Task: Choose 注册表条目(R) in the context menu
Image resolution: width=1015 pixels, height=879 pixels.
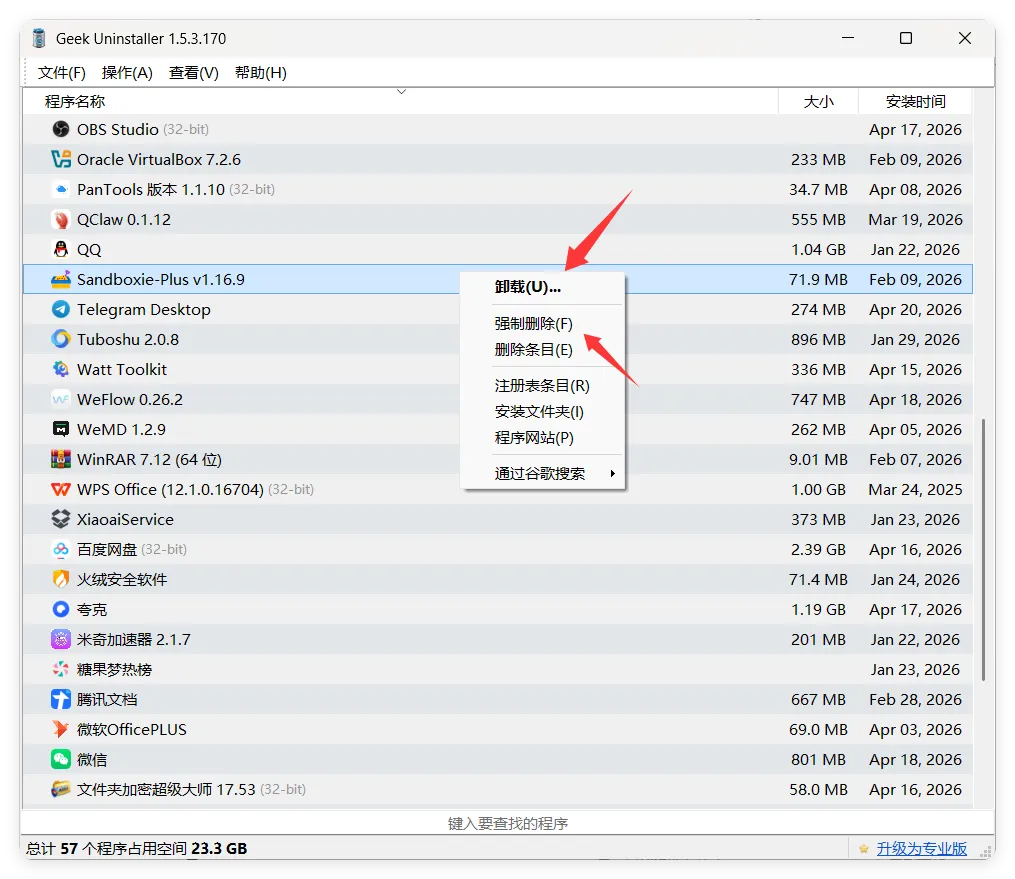Action: pyautogui.click(x=542, y=386)
